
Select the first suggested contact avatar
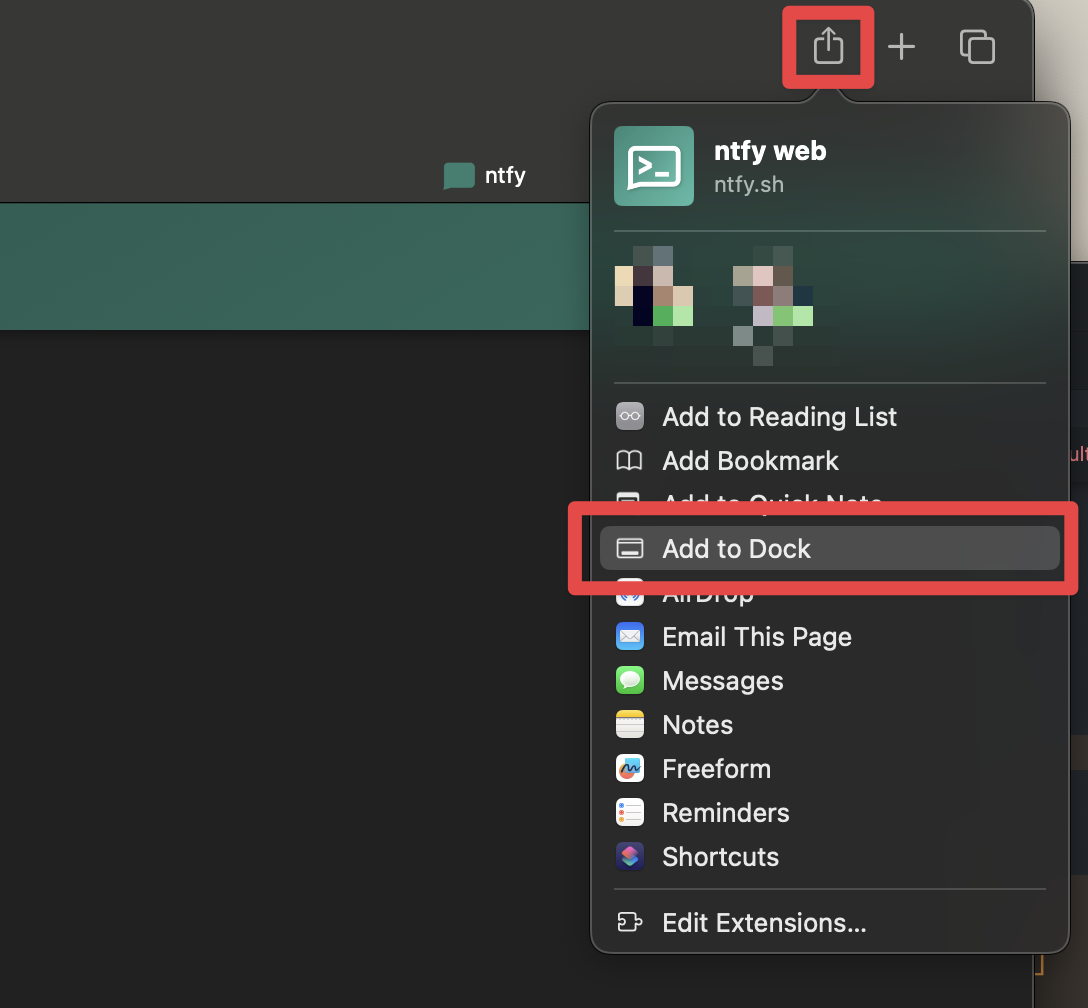click(654, 290)
